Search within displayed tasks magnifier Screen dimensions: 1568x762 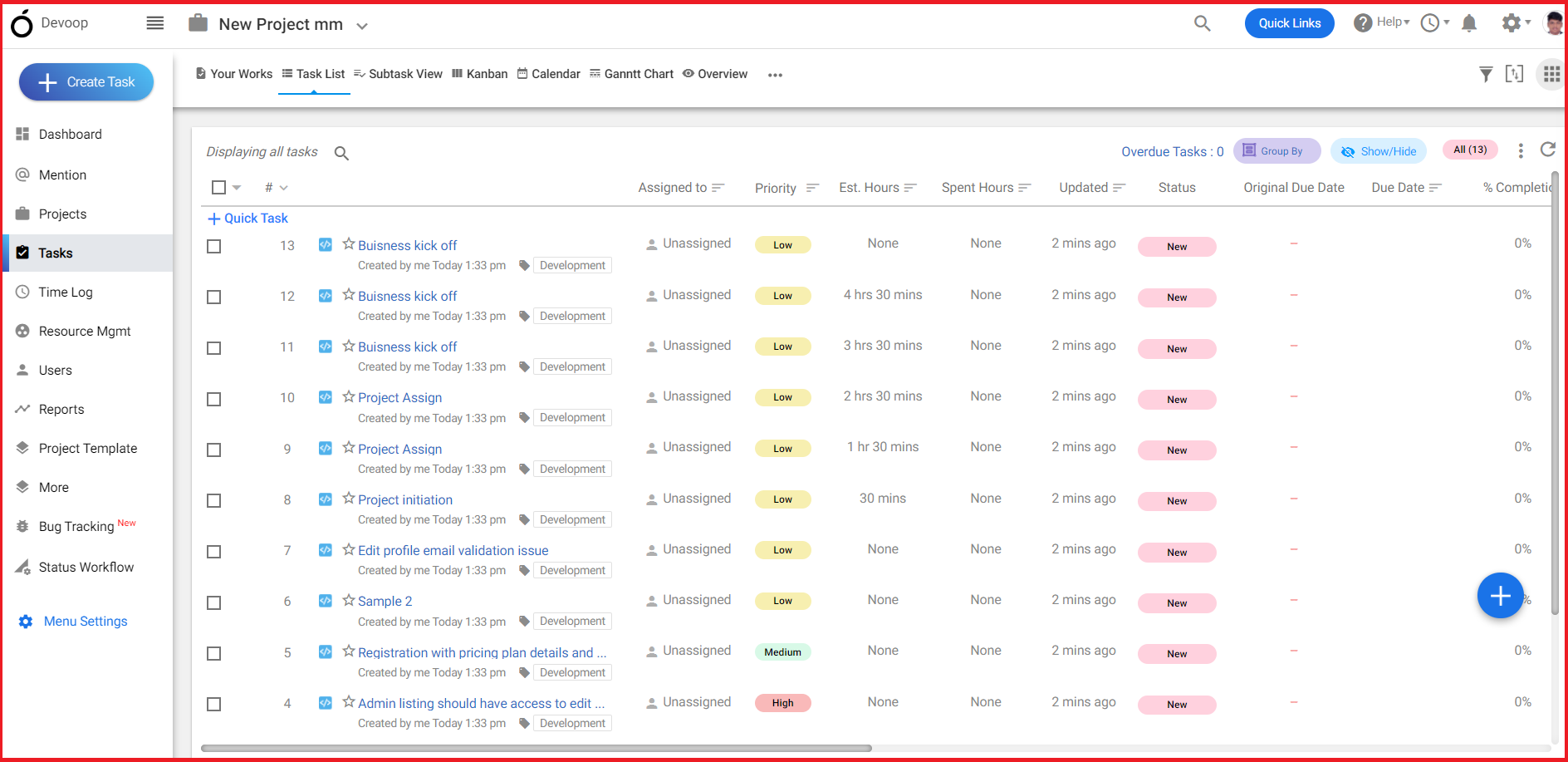point(341,153)
